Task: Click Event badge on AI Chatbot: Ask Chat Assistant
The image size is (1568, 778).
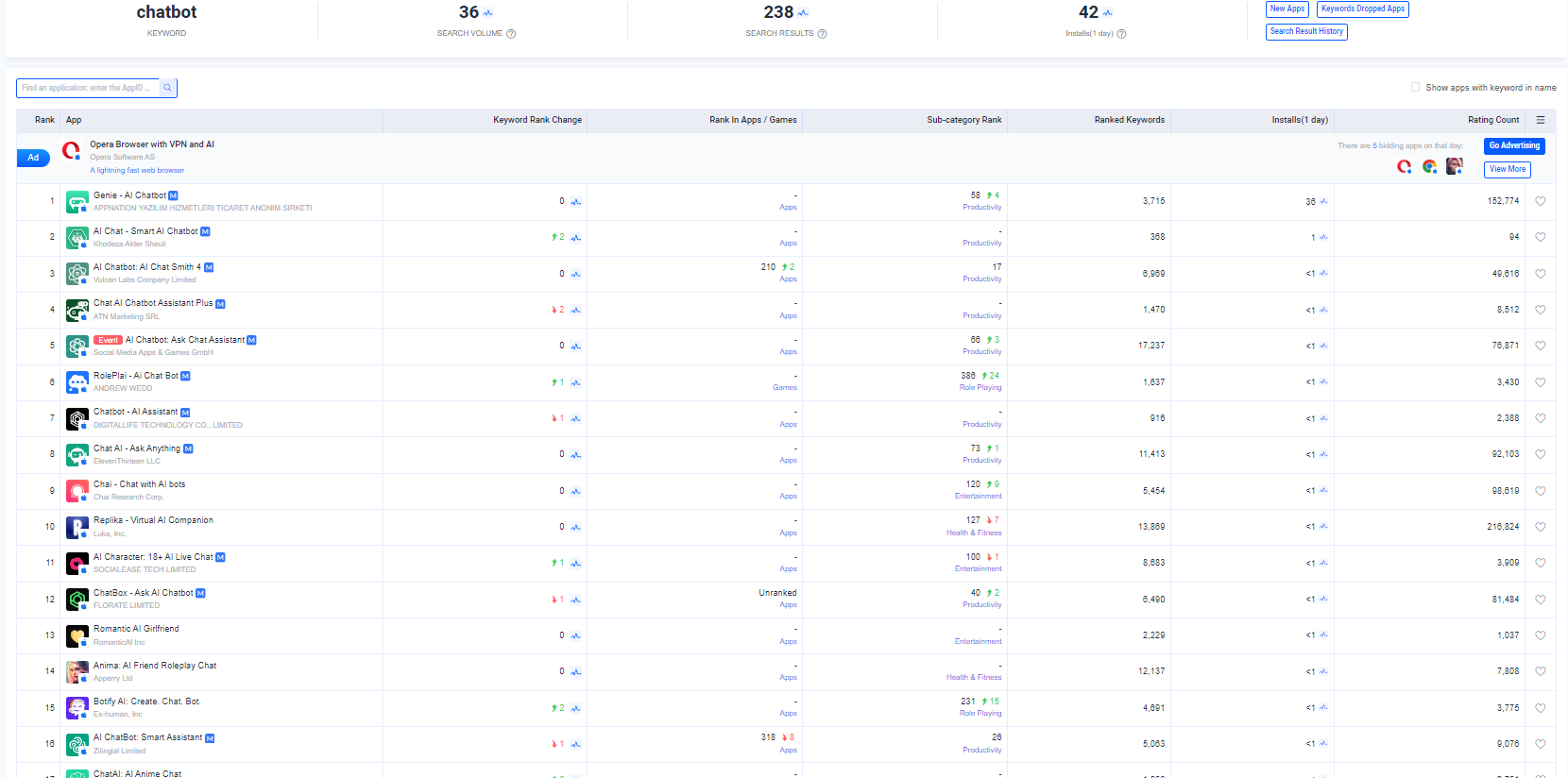Action: click(x=108, y=340)
